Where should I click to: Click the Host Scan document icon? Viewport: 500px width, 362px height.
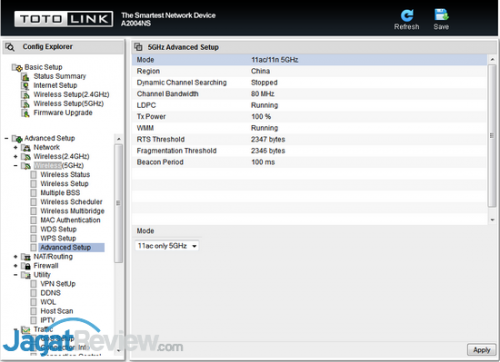point(34,311)
